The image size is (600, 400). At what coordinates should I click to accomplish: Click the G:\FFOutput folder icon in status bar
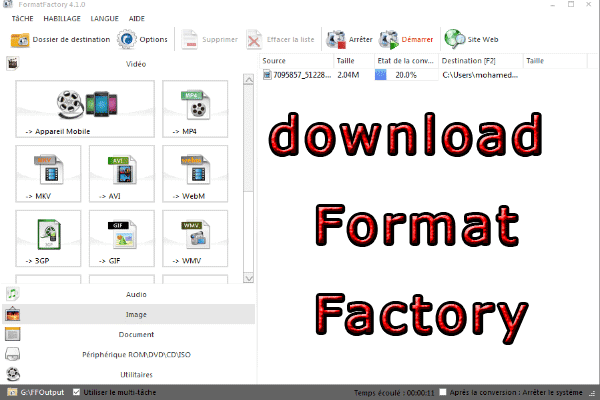[12, 392]
